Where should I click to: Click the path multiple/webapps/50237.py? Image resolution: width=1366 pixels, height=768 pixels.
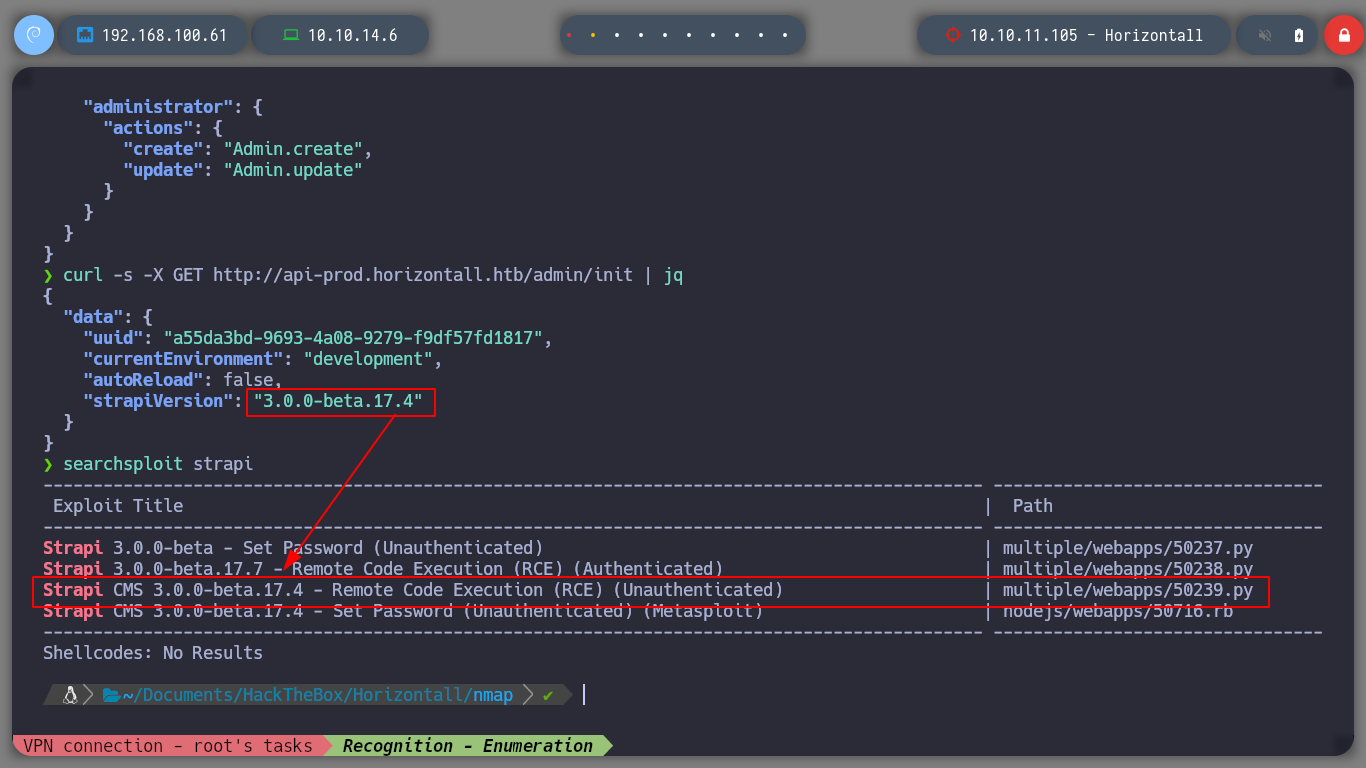point(1128,548)
